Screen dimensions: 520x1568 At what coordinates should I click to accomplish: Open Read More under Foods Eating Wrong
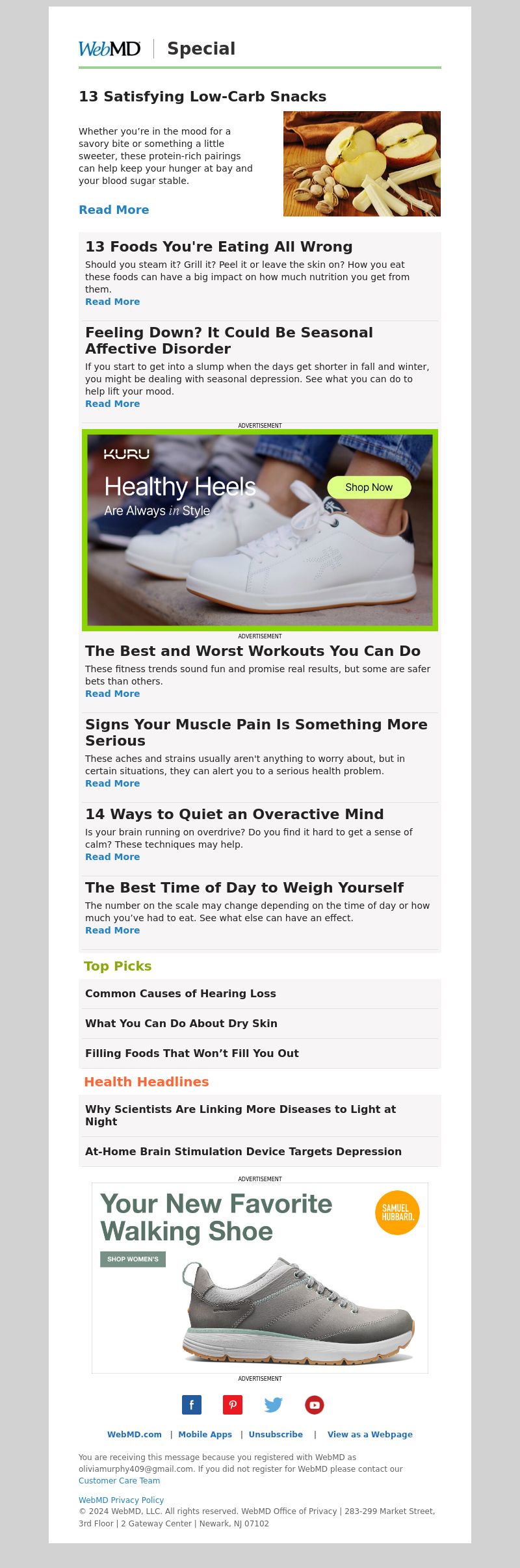pyautogui.click(x=112, y=302)
